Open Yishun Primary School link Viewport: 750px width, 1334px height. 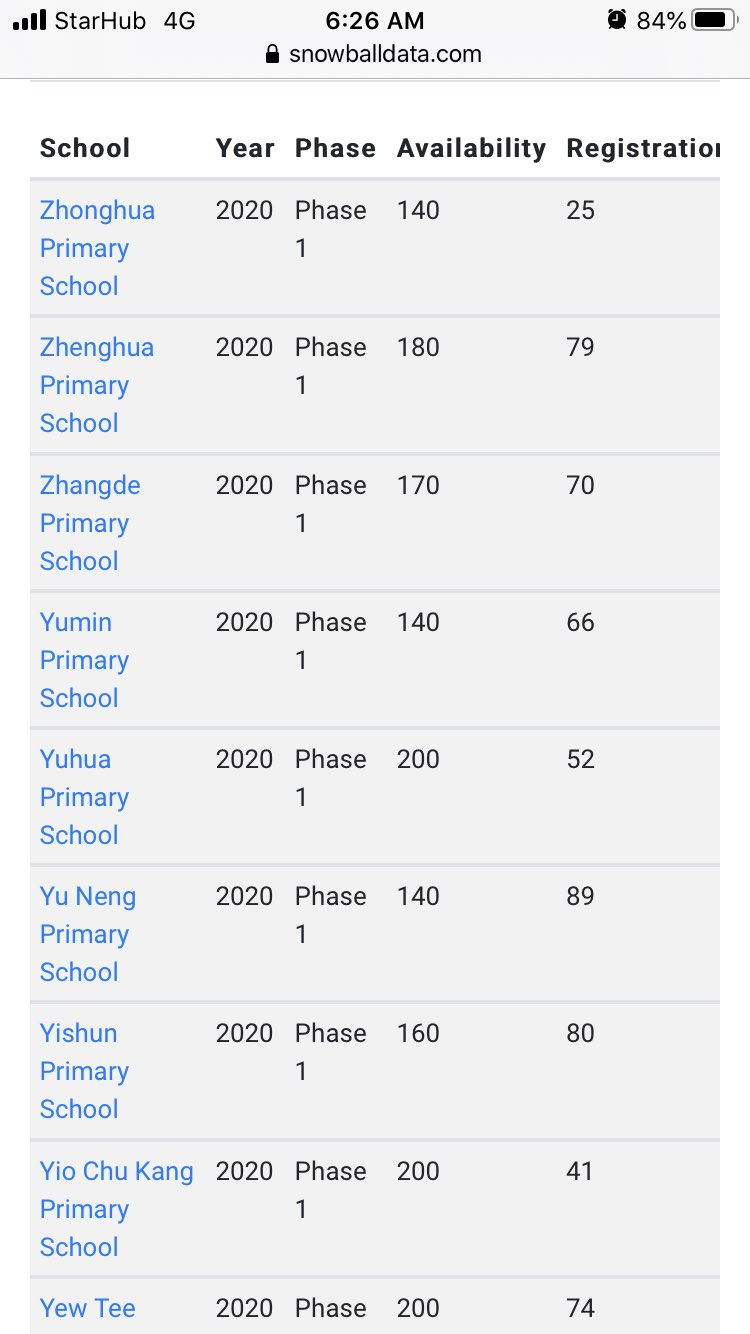tap(84, 1071)
